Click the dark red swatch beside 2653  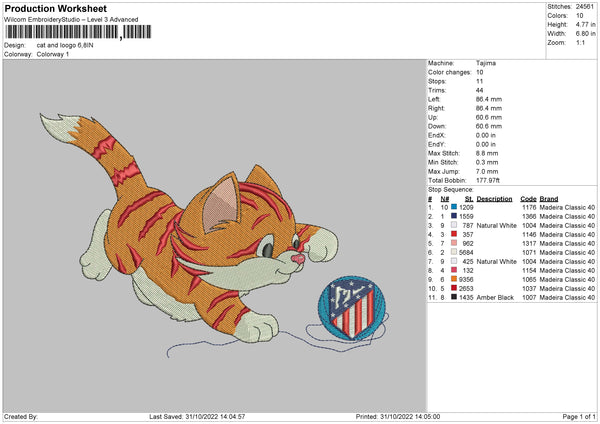pos(454,288)
